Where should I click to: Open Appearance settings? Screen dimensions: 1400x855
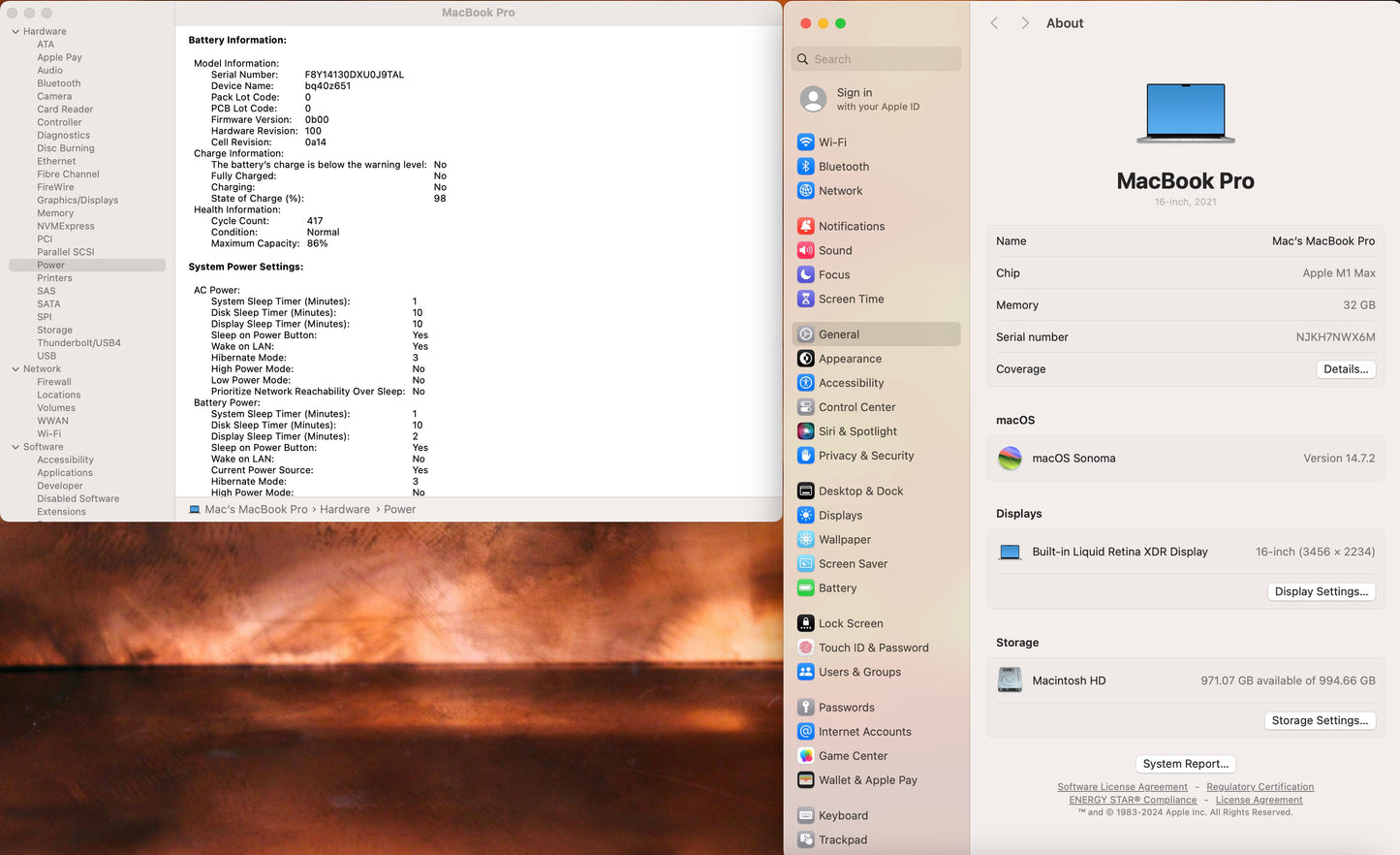[x=851, y=359]
